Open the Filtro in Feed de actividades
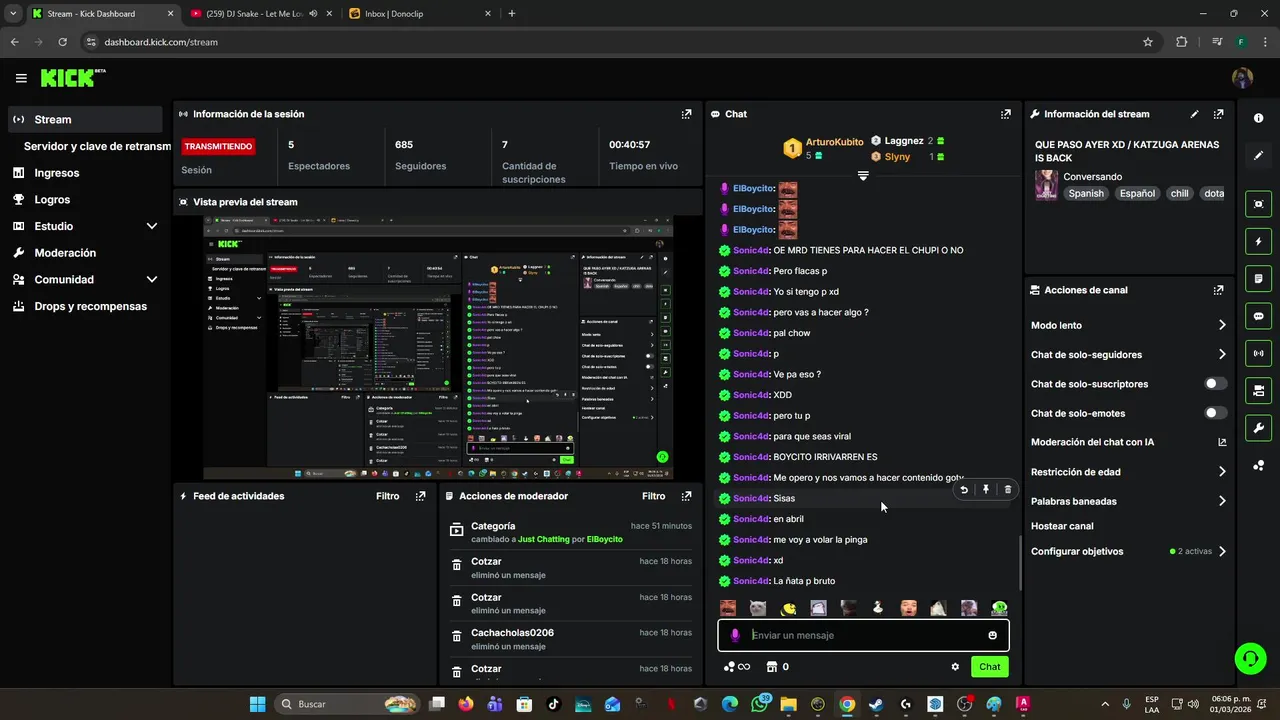The width and height of the screenshot is (1280, 720). (x=387, y=496)
